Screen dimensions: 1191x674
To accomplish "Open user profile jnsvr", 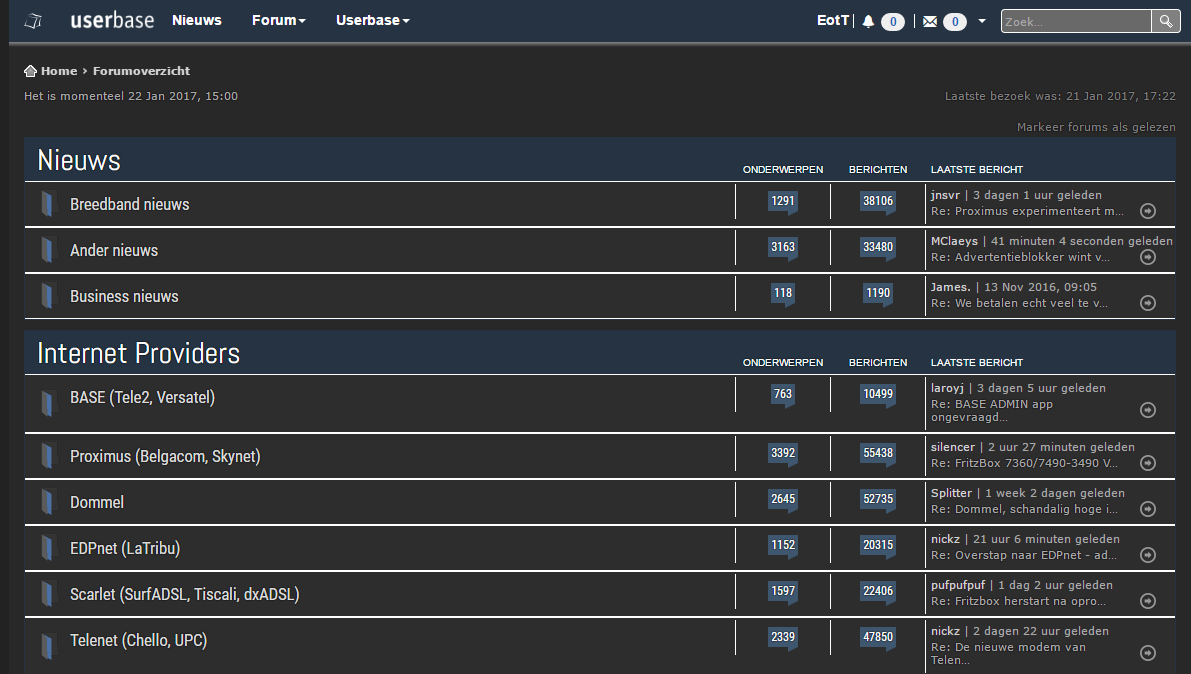I will coord(946,195).
